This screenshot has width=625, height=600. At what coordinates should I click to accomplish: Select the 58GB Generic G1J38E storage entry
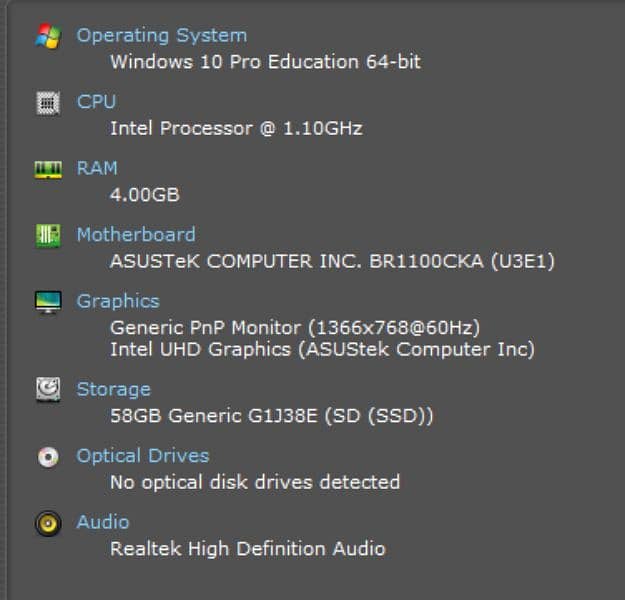(272, 416)
